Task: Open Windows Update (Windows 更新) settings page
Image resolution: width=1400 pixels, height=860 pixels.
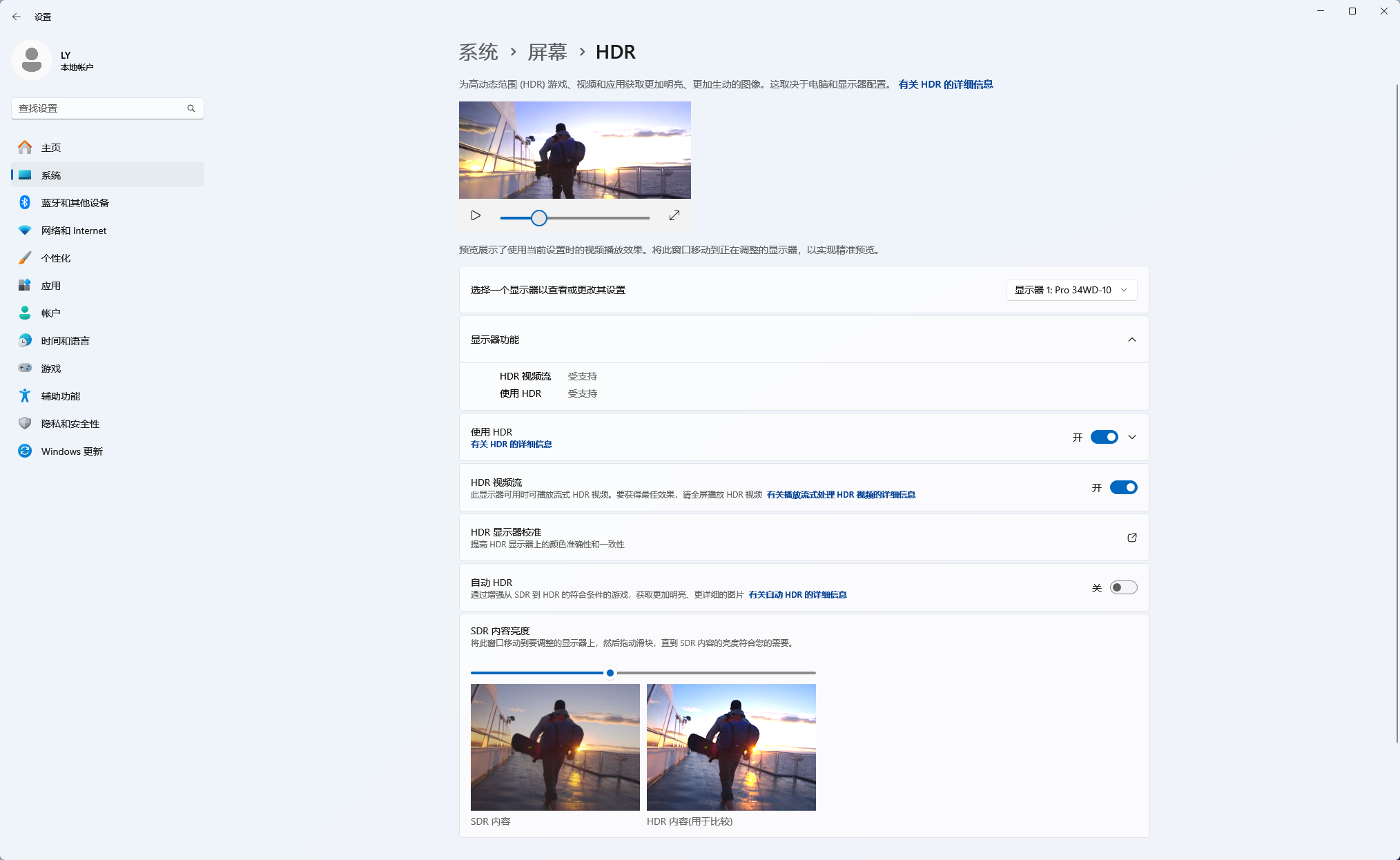Action: point(71,451)
